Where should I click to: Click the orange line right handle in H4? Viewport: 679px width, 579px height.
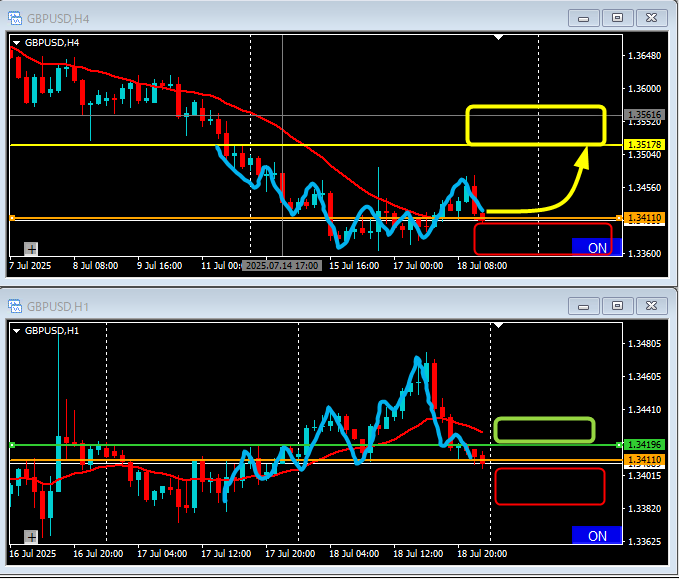point(619,218)
